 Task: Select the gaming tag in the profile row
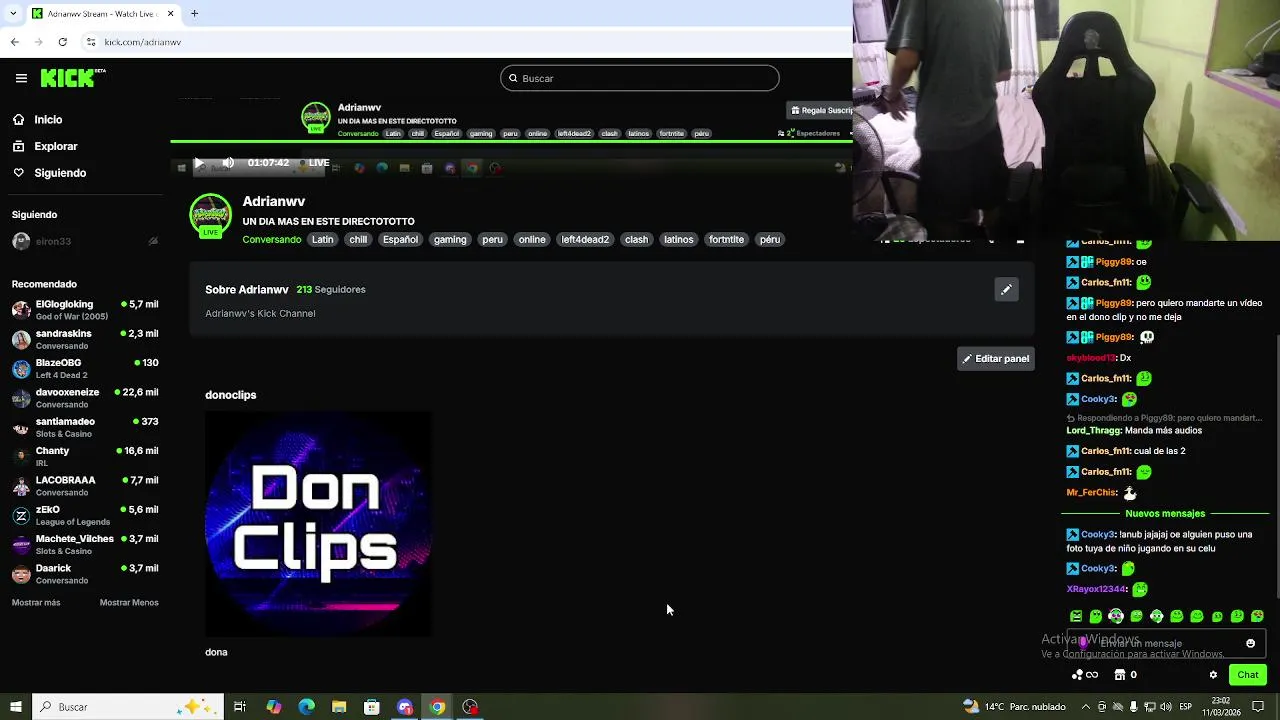450,240
